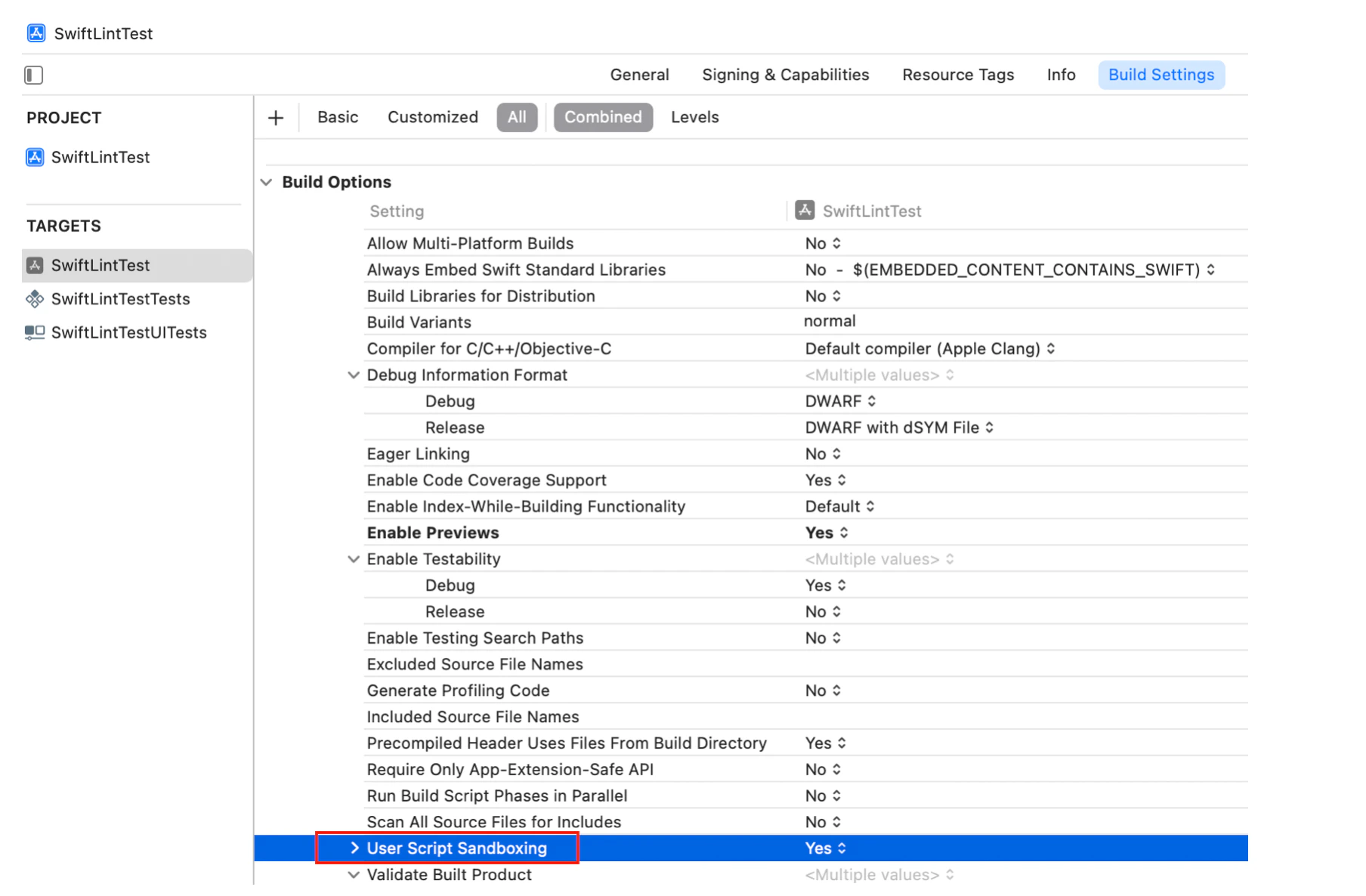Switch to Levels view
This screenshot has height=896, width=1366.
(x=694, y=117)
